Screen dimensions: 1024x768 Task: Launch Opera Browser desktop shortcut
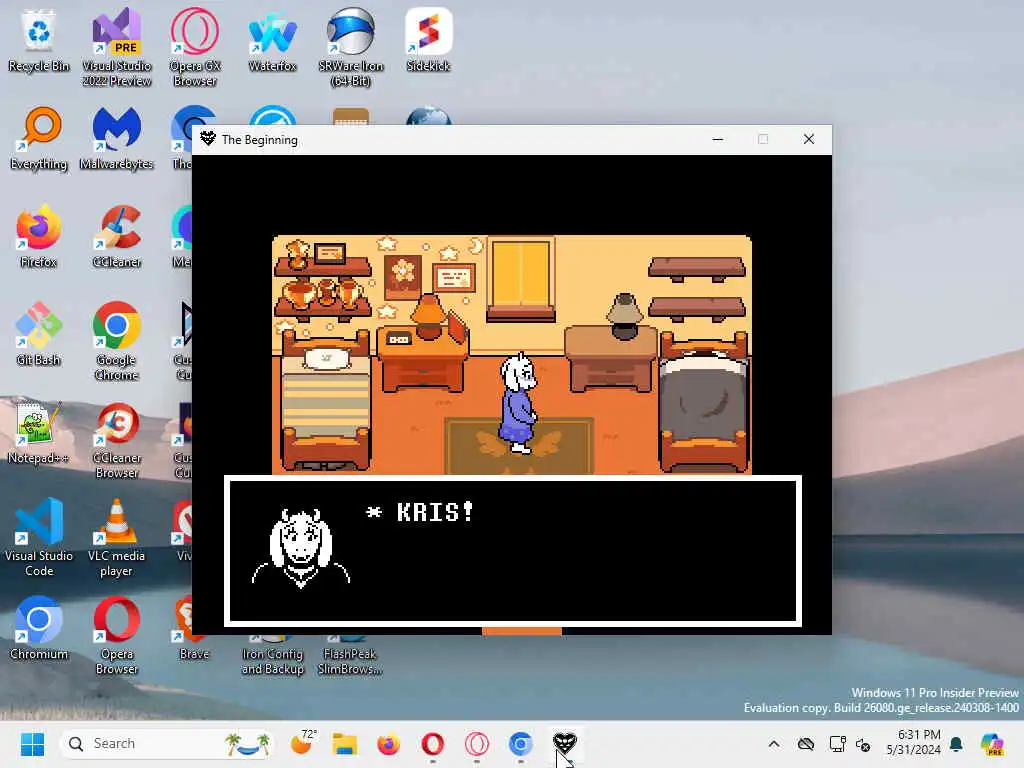117,635
